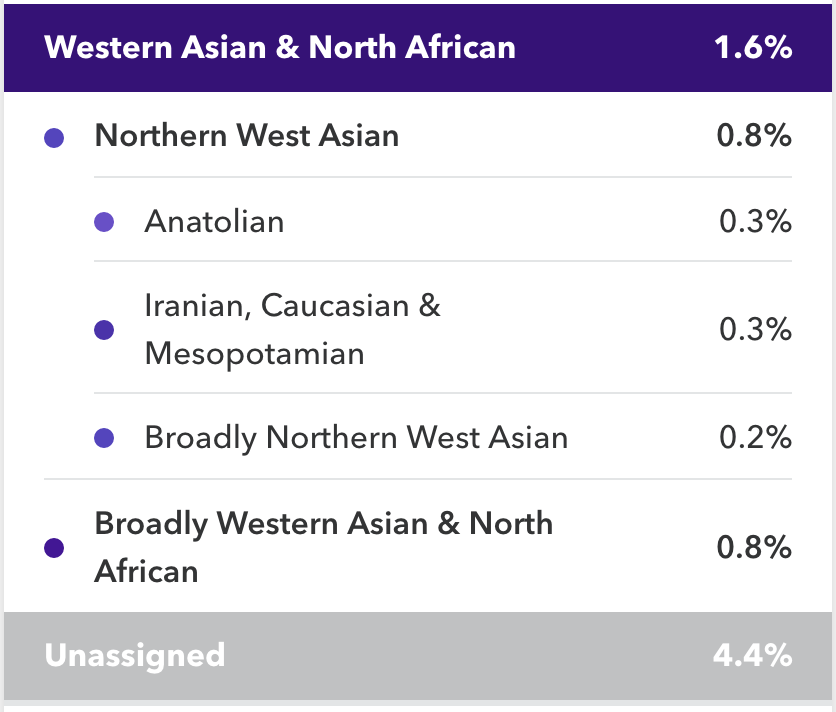Click 0.8% beside Broadly Western Asian
This screenshot has height=712, width=836.
pos(754,547)
